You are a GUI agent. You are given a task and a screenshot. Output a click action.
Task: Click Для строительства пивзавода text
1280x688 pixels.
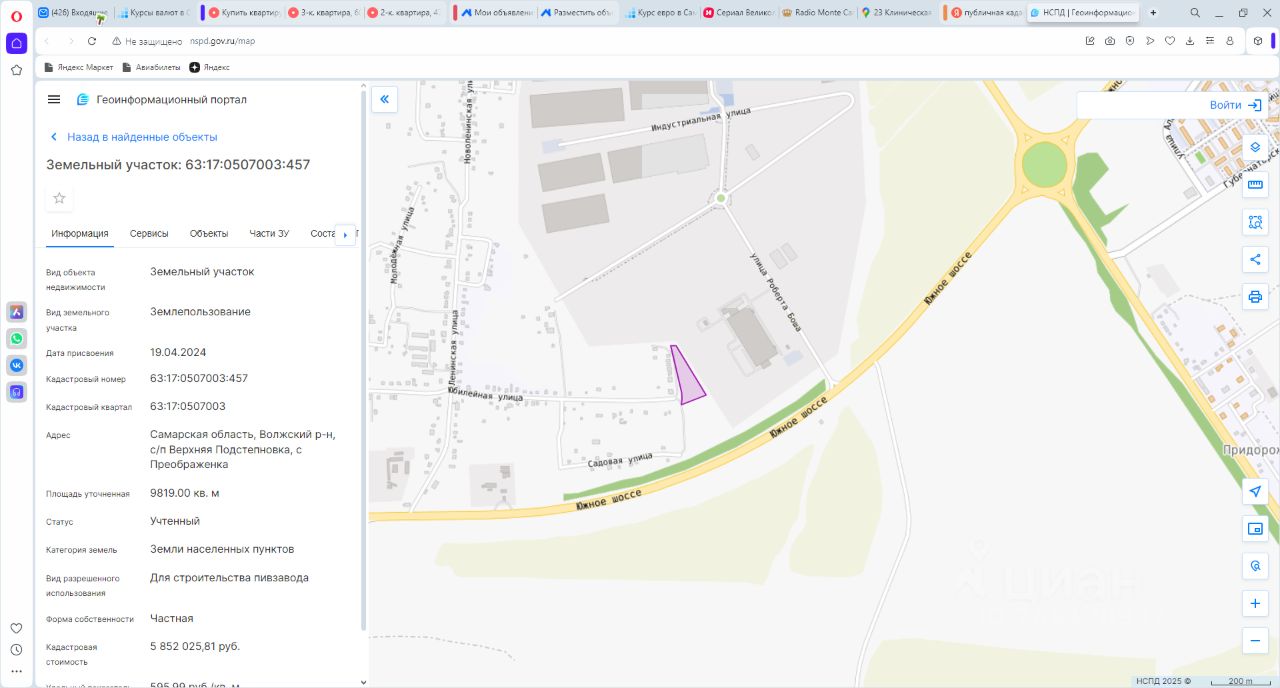[x=229, y=577]
